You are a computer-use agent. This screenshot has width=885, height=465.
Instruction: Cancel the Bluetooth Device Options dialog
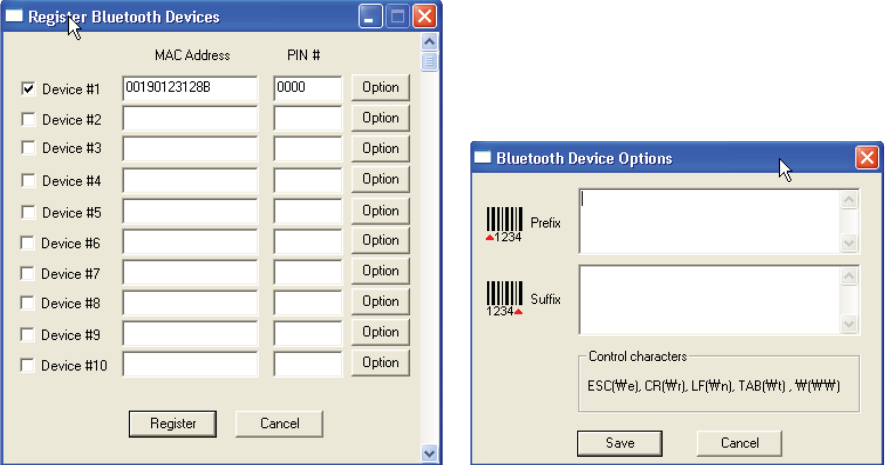pyautogui.click(x=739, y=444)
